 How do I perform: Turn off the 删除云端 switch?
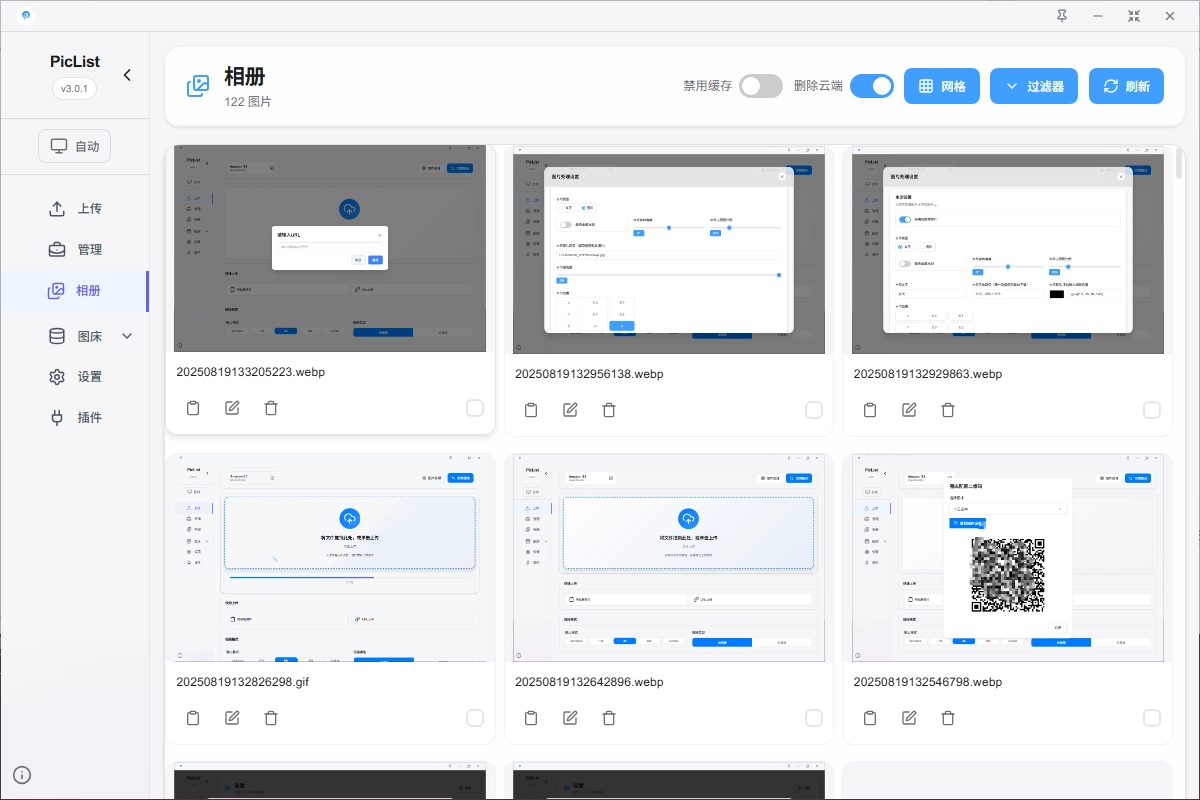pos(872,86)
